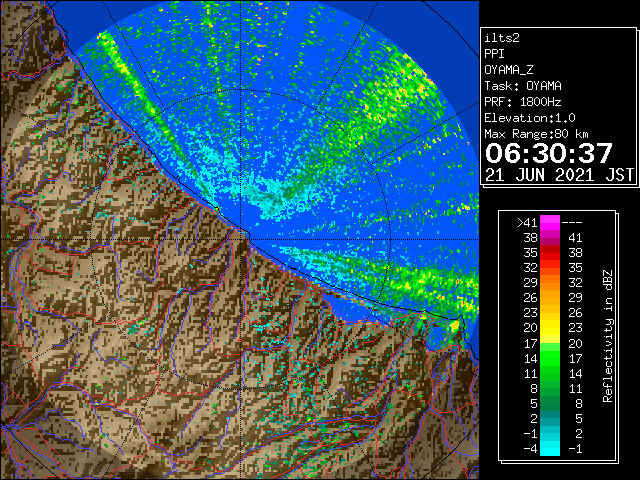Click the date 21 JUN 2021 JST
Image resolution: width=640 pixels, height=480 pixels.
click(559, 175)
